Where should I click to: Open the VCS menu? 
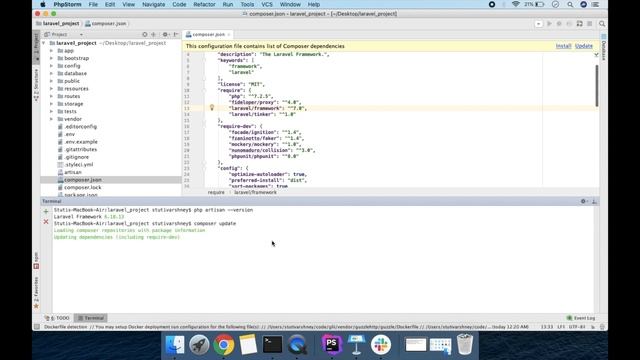[267, 4]
